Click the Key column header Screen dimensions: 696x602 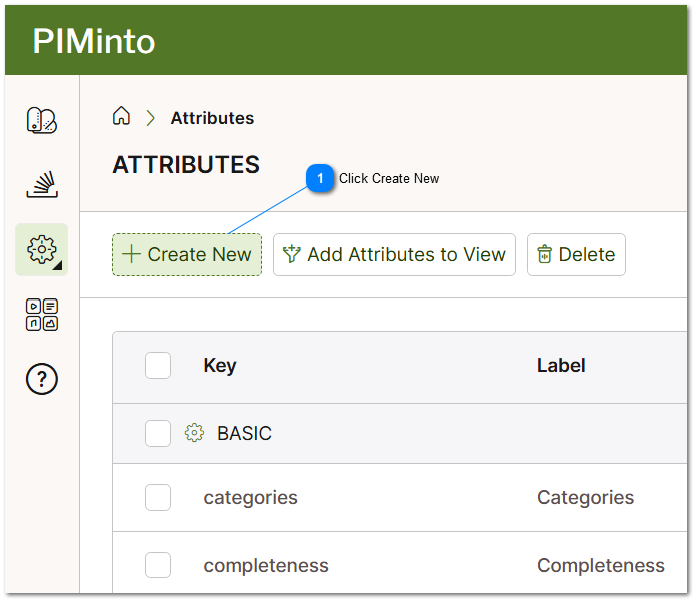click(220, 366)
